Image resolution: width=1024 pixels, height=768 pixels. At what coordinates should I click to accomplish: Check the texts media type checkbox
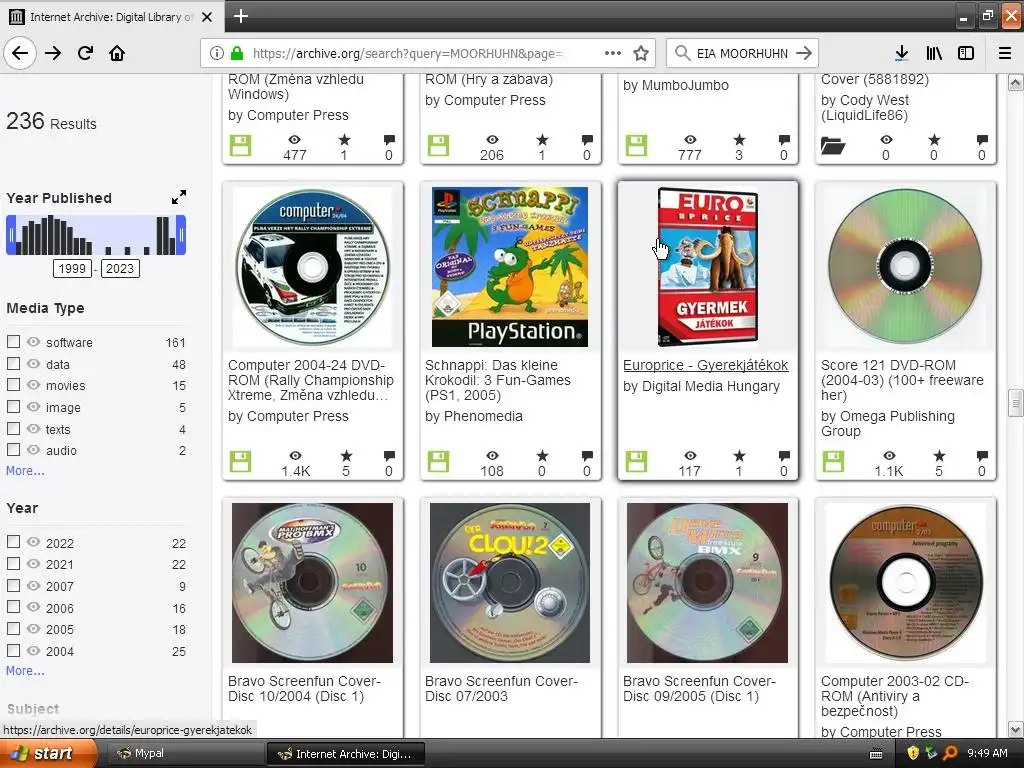pos(13,428)
